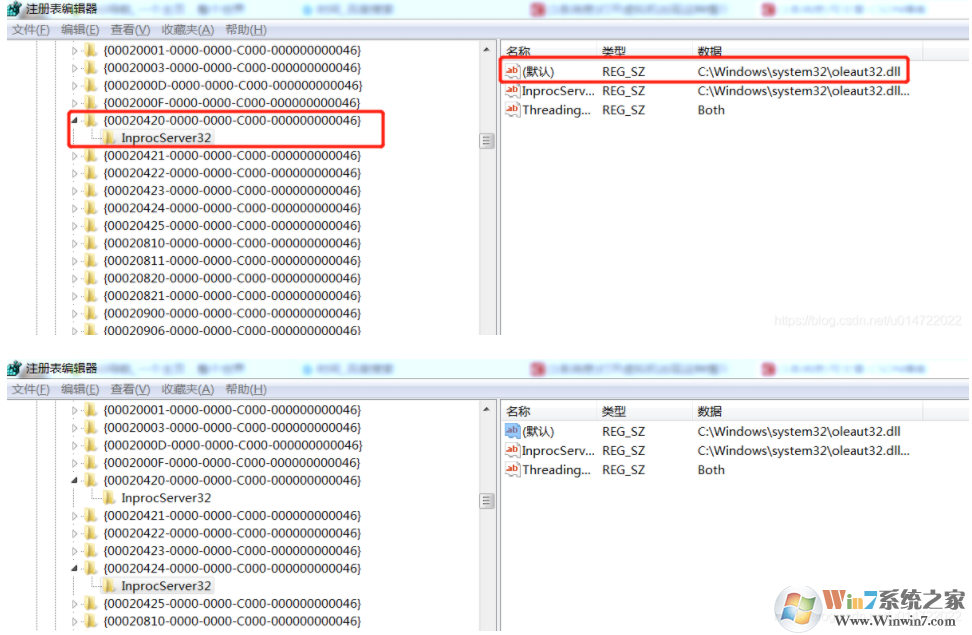
Task: Click the 数据 column header in the lower window
Action: (710, 411)
